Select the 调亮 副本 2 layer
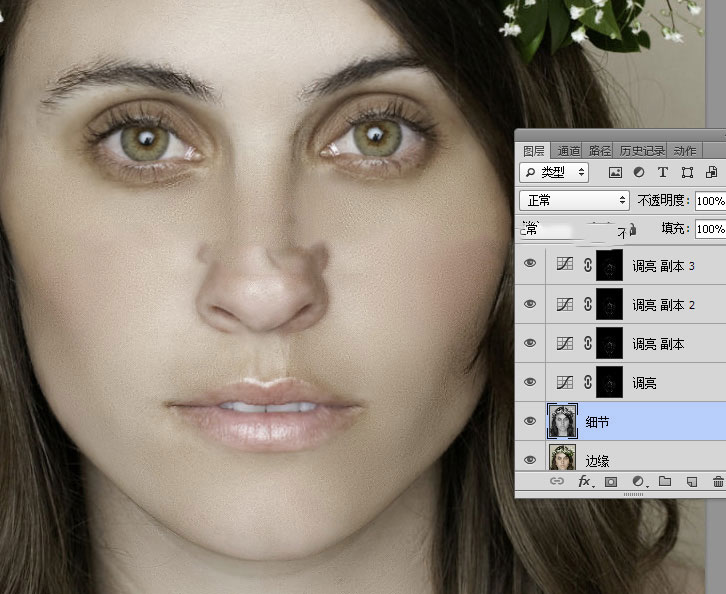726x594 pixels. pos(663,304)
